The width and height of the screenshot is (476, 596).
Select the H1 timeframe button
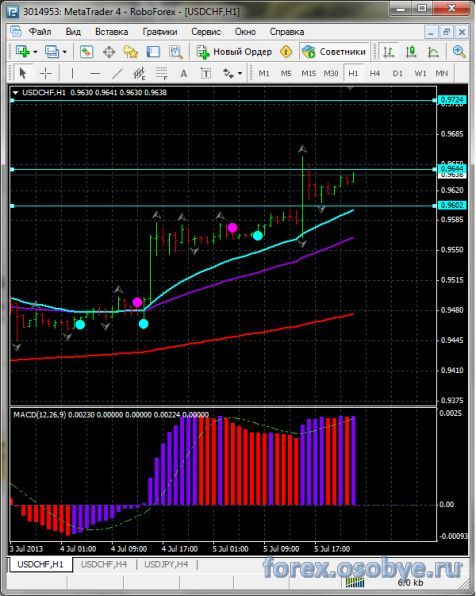tap(353, 73)
